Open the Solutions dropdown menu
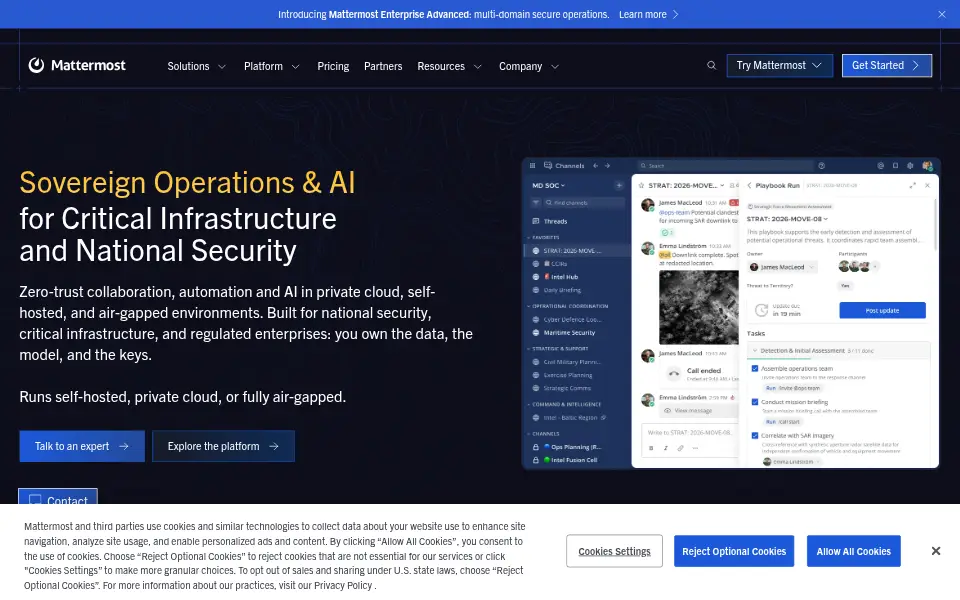 [197, 66]
